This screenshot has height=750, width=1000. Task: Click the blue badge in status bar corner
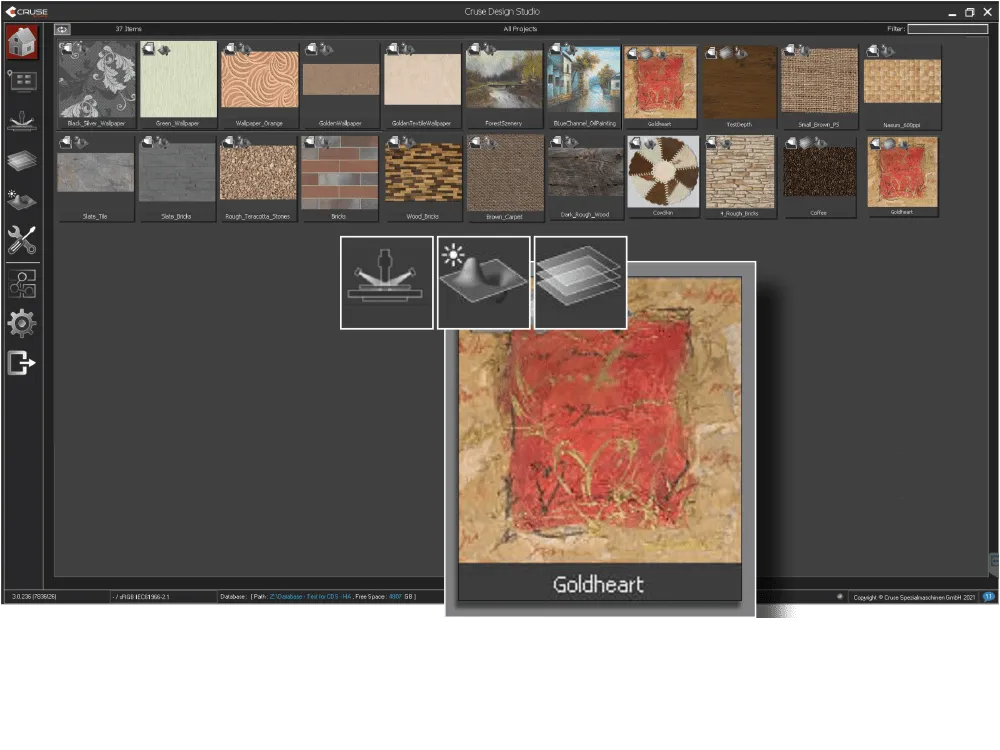(x=988, y=596)
